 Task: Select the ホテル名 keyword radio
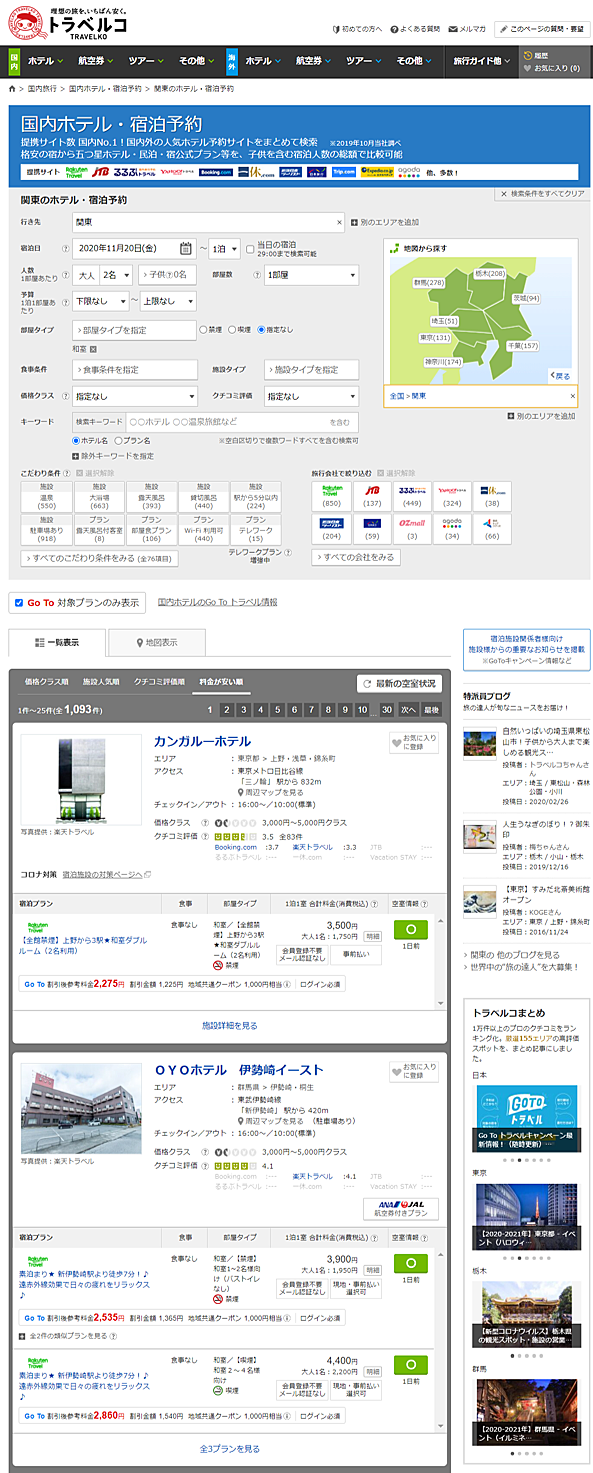pos(77,440)
